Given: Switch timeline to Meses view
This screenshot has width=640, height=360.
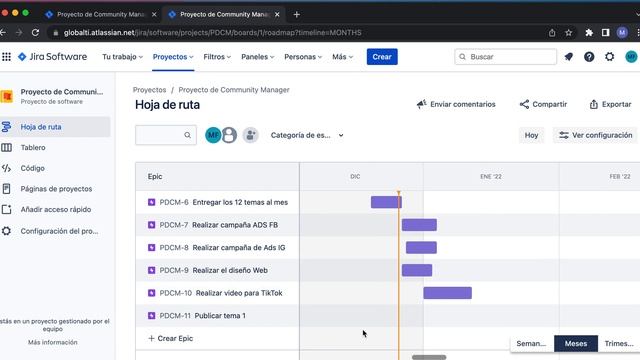Looking at the screenshot, I should coord(576,344).
